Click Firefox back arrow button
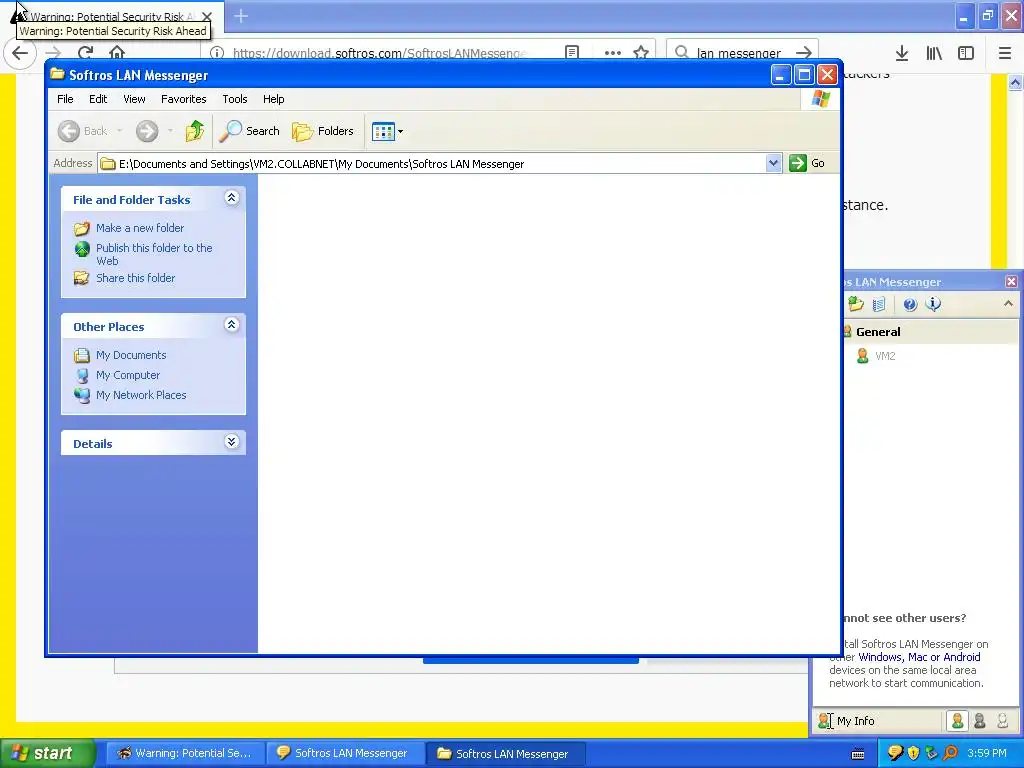The height and width of the screenshot is (768, 1024). (20, 53)
